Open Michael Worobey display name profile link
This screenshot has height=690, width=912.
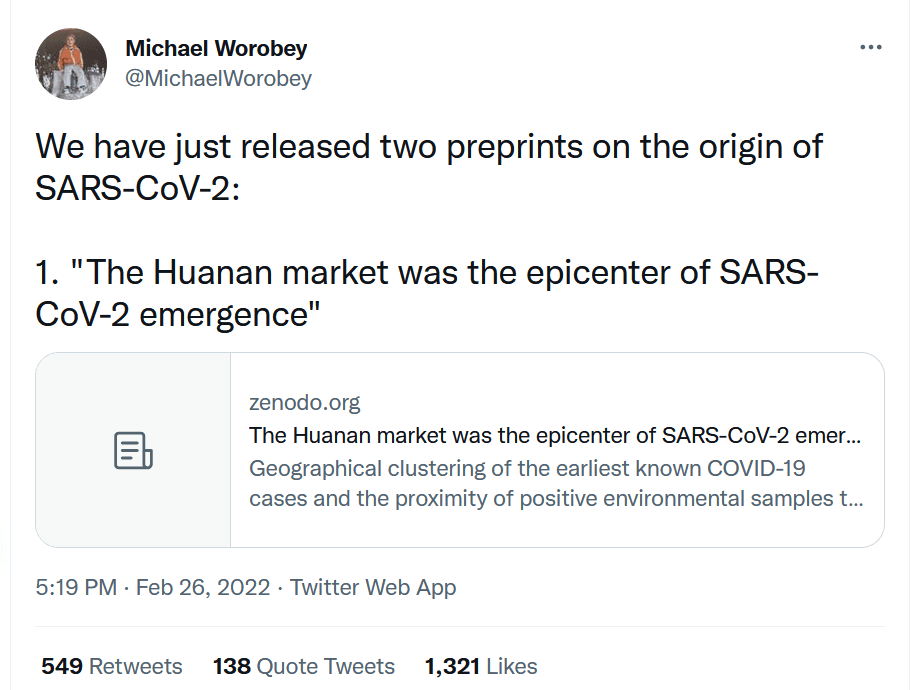216,48
